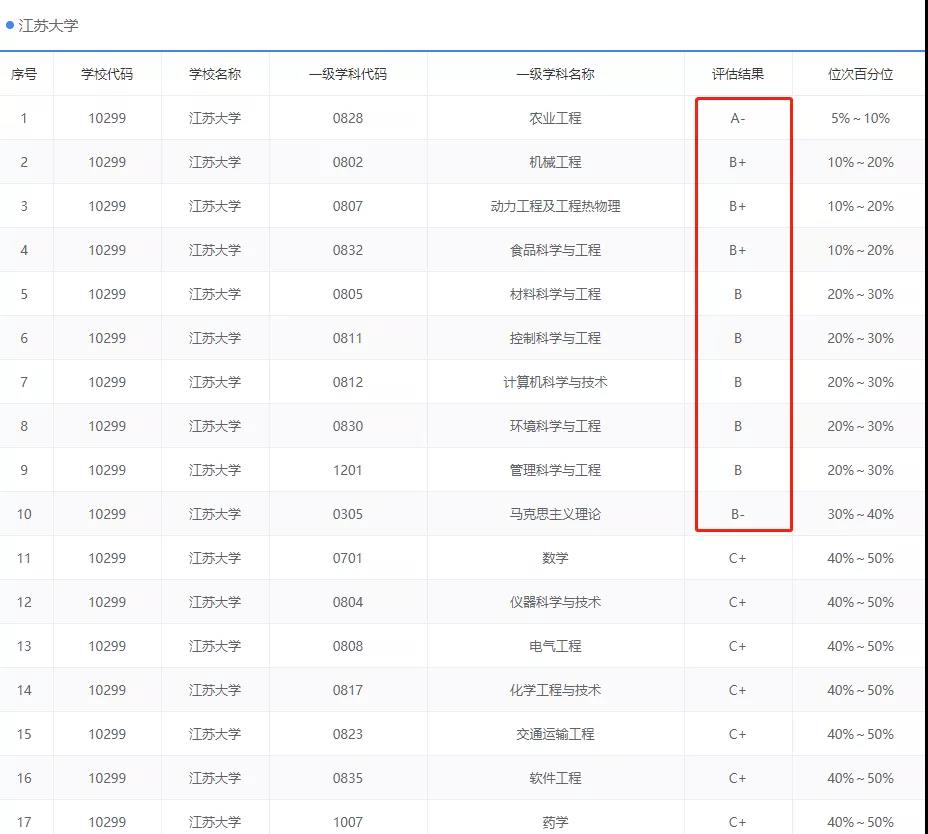Click the 位次百分位 column header
The width and height of the screenshot is (928, 834).
pyautogui.click(x=860, y=73)
